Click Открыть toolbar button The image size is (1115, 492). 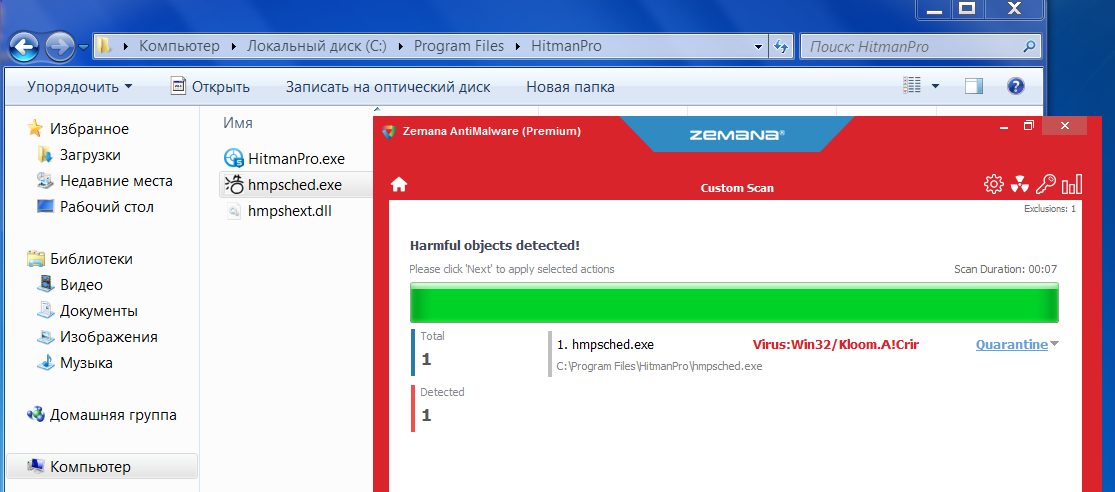click(210, 87)
